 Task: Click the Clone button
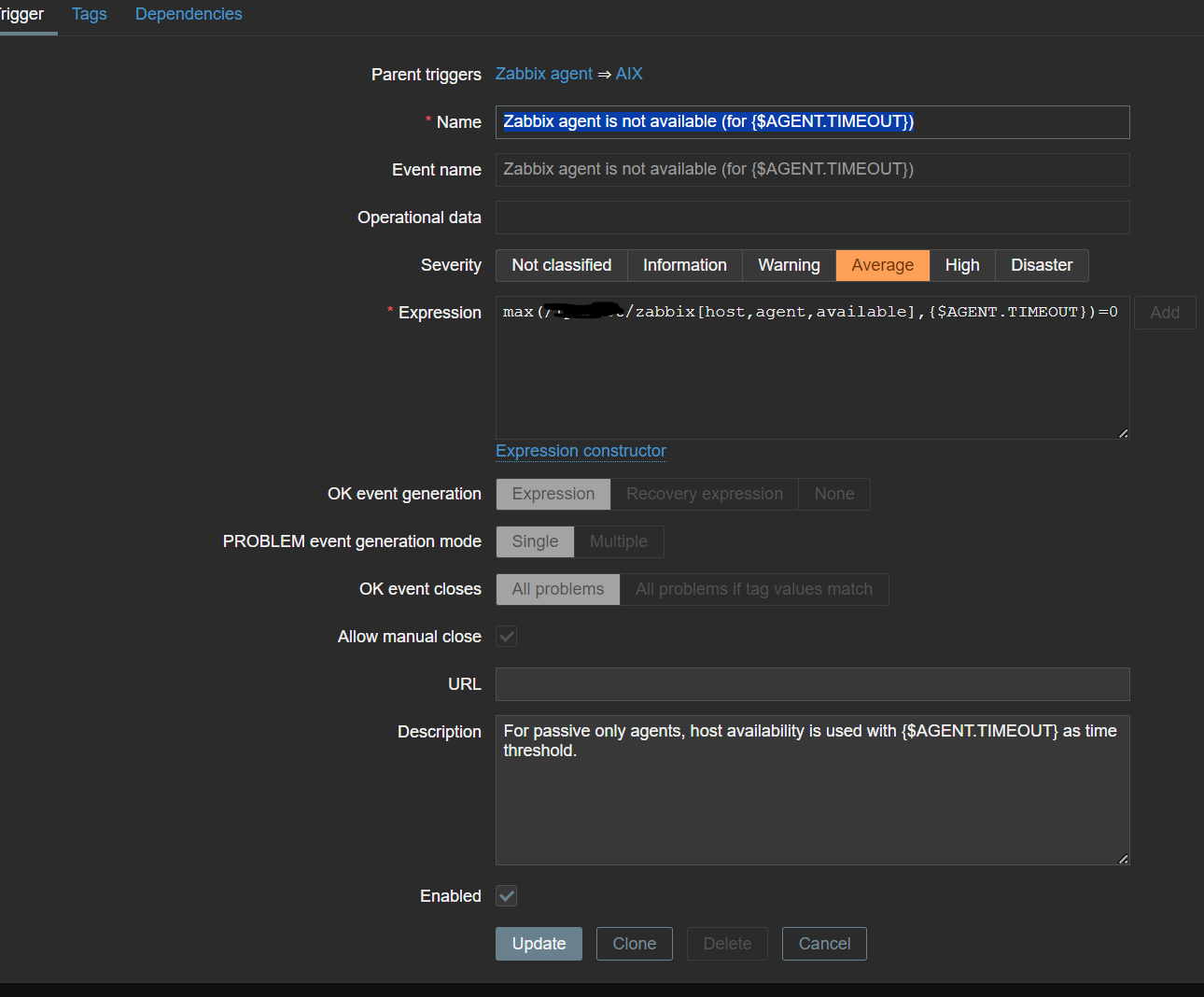635,944
